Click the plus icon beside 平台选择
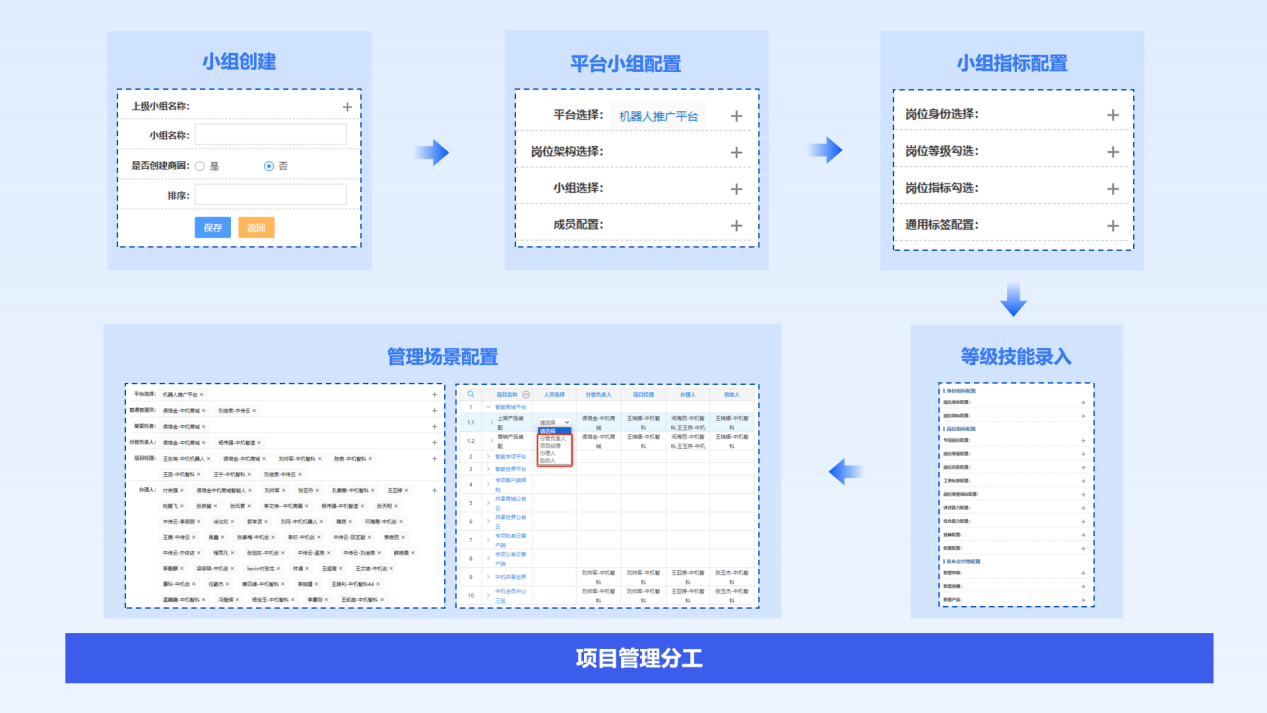 tap(736, 116)
